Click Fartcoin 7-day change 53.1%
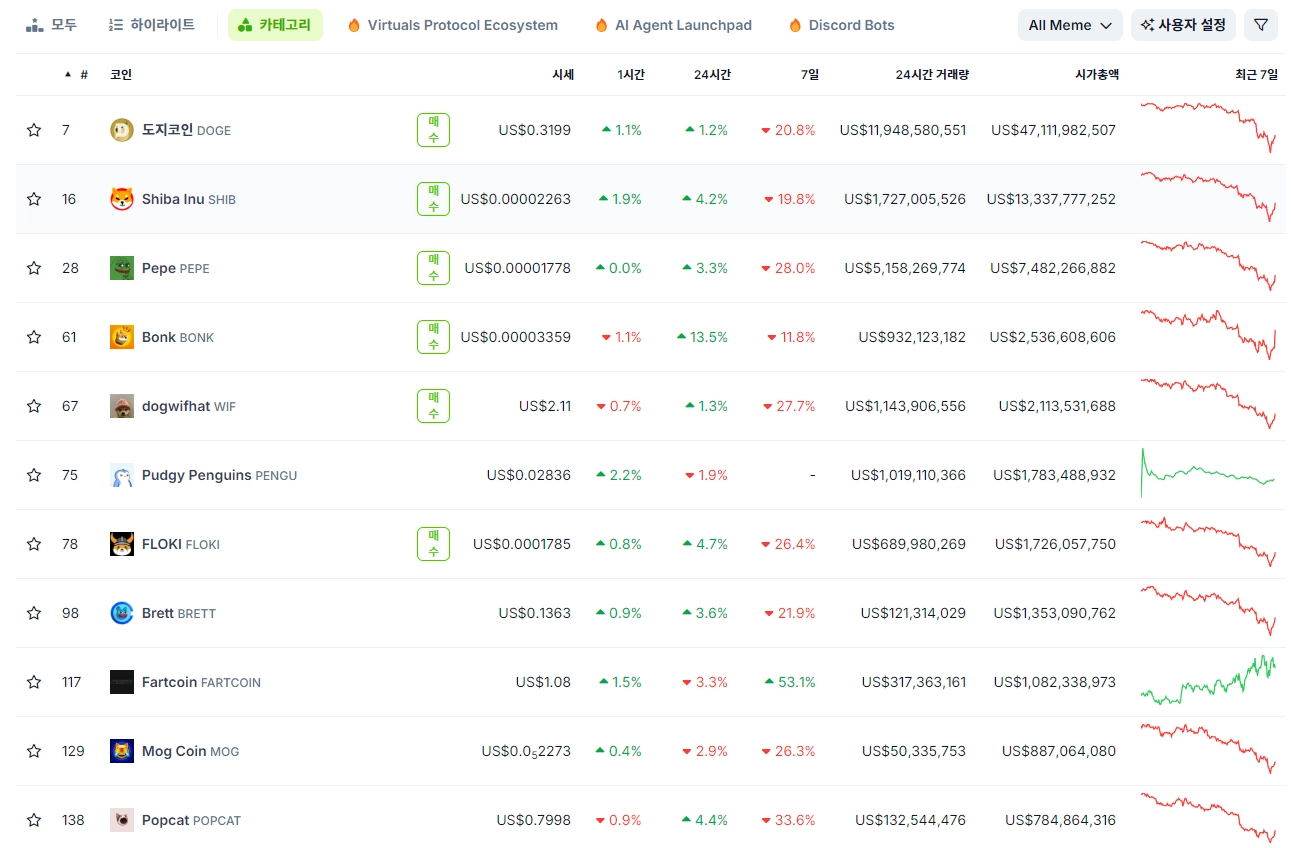 pos(790,682)
